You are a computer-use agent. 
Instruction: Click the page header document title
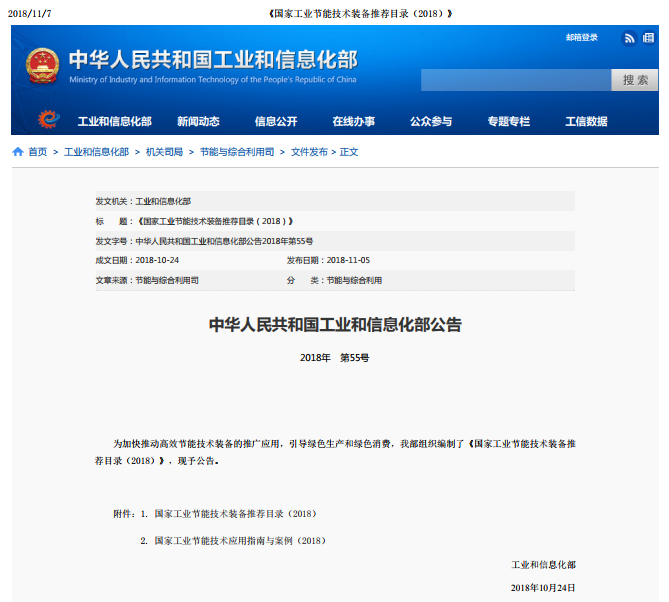click(360, 14)
